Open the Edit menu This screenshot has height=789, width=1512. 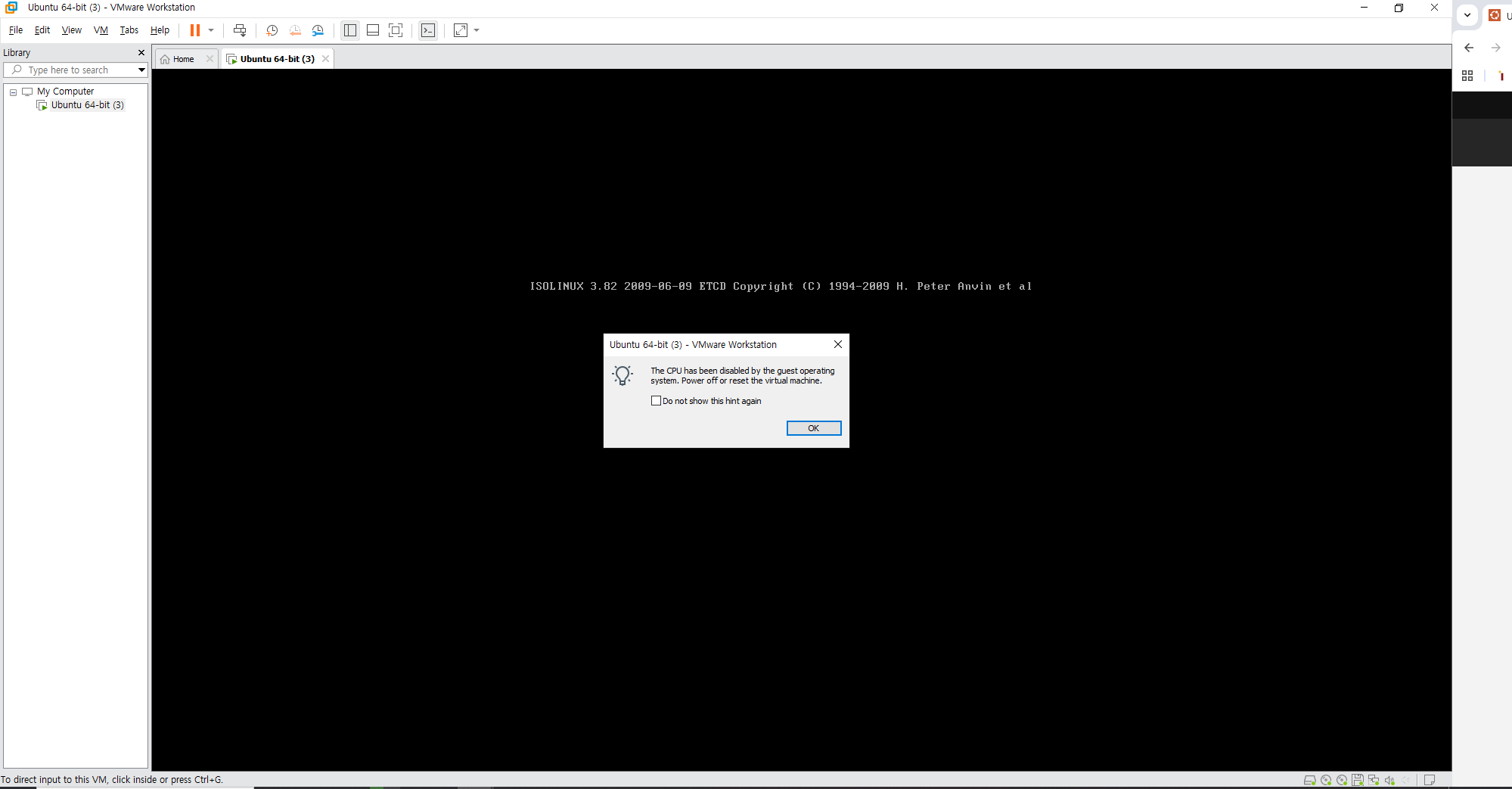pyautogui.click(x=42, y=30)
